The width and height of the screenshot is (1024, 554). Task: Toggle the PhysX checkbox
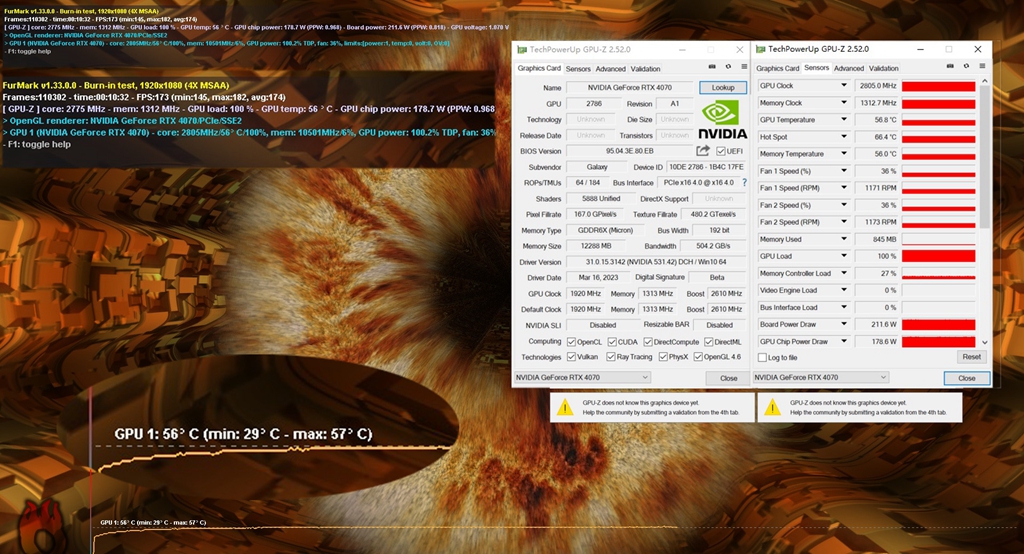[663, 357]
